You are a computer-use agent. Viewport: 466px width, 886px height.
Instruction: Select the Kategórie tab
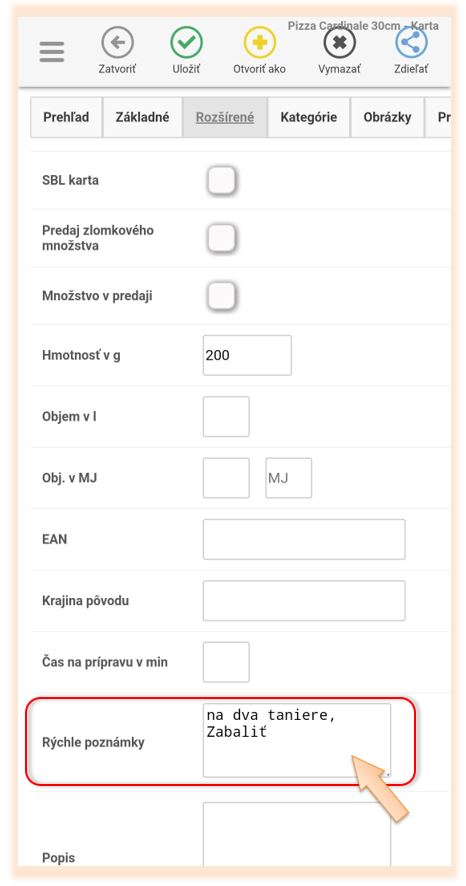pyautogui.click(x=309, y=118)
